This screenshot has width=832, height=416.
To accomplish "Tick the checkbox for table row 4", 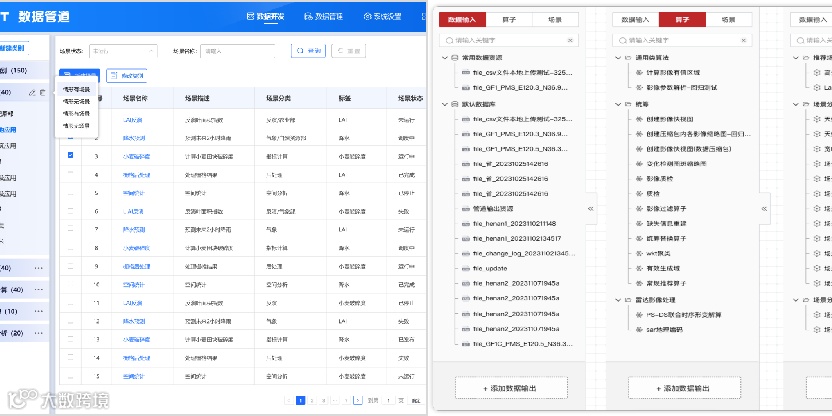I will click(x=71, y=174).
